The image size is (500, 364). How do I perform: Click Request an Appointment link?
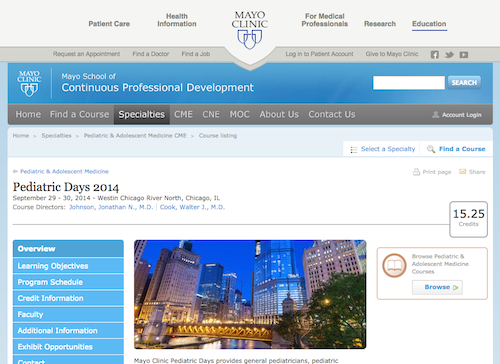coord(86,54)
